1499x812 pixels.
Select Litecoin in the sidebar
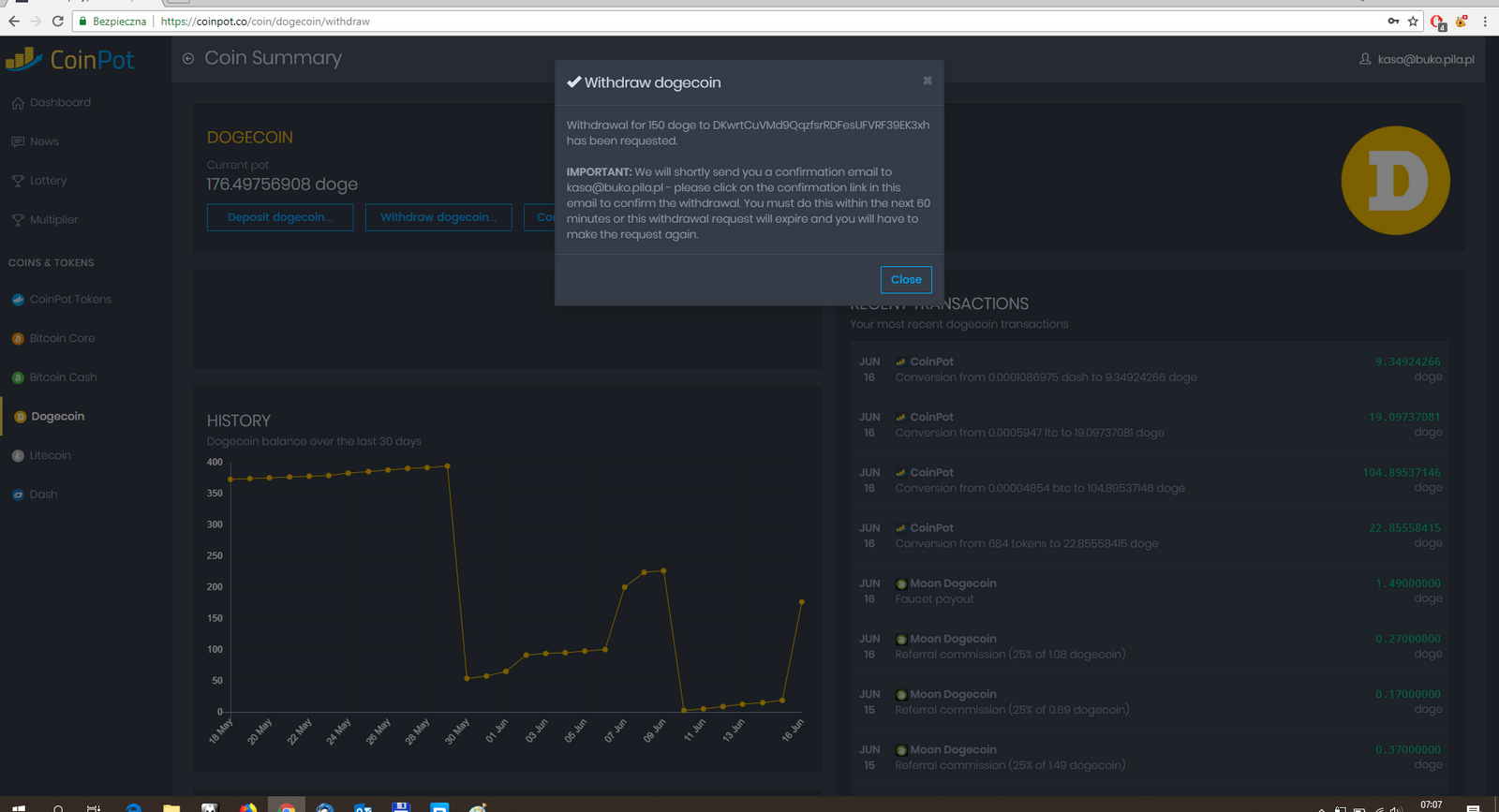point(50,455)
